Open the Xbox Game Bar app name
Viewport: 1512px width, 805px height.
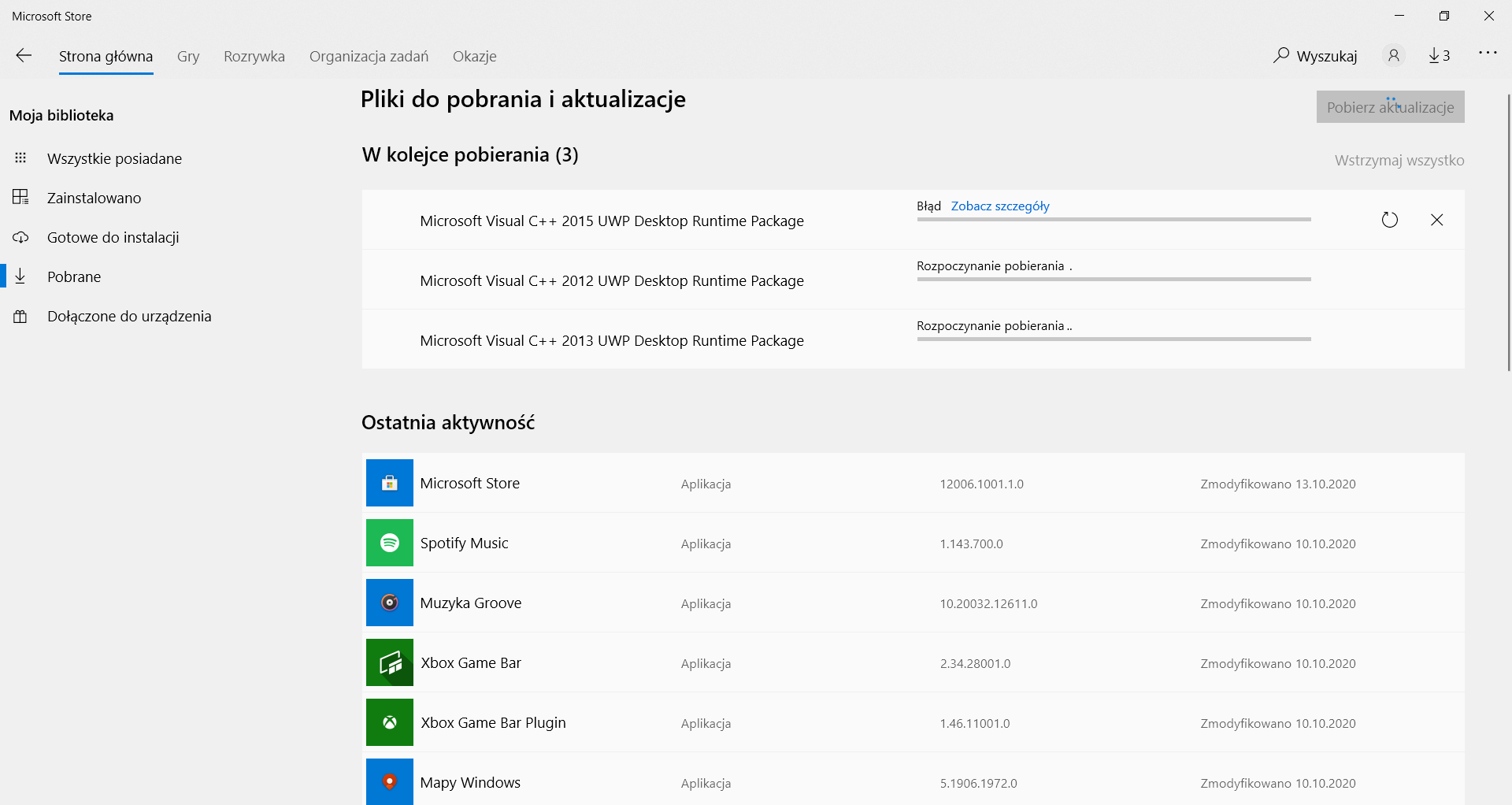[x=471, y=662]
